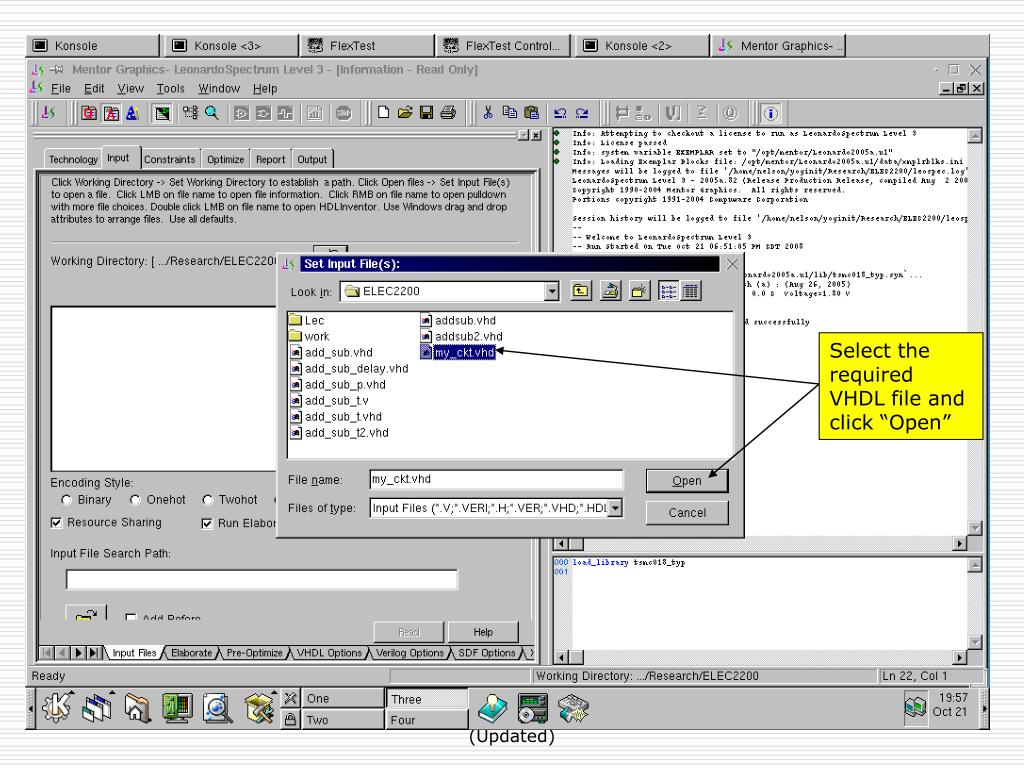Expand the Look in ELEC2200 dropdown
Screen dimensions: 1024x768
[552, 291]
